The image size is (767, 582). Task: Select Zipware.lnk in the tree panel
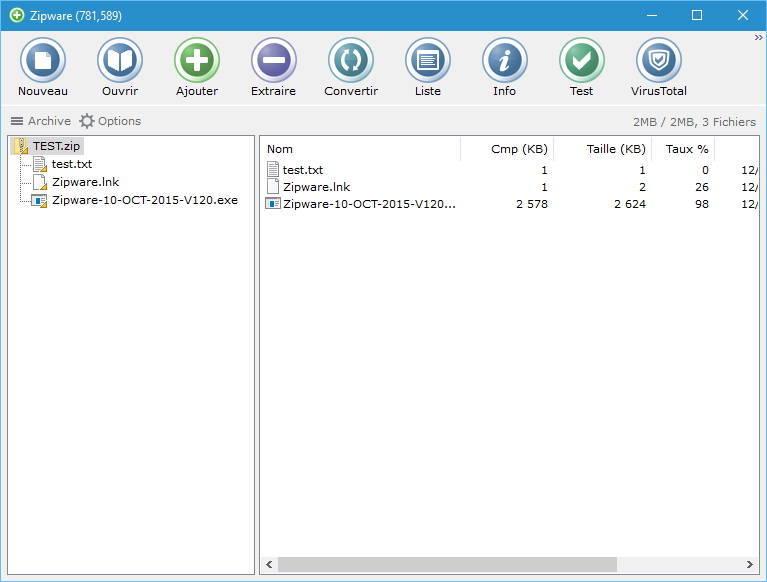(x=86, y=182)
